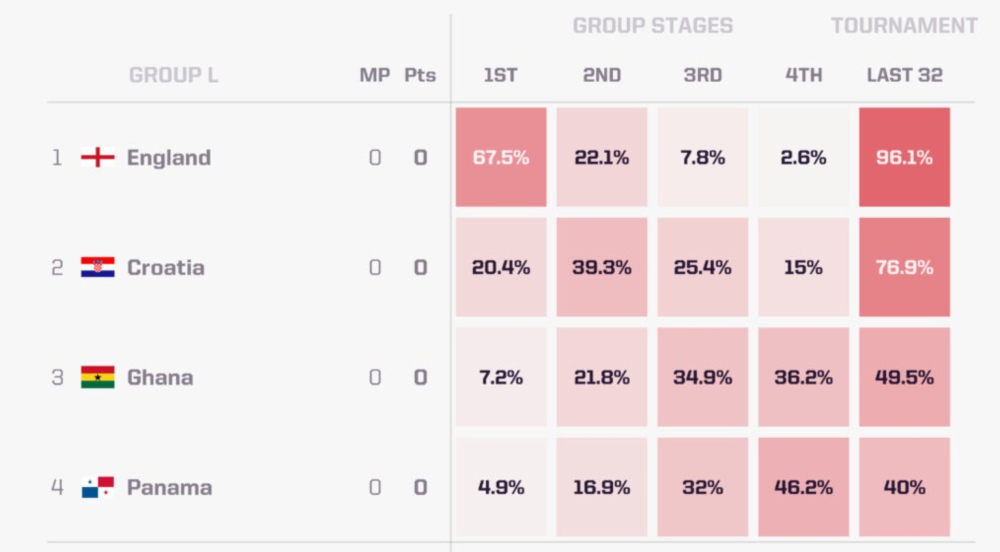The width and height of the screenshot is (1000, 552).
Task: Click England's 67.5% first-place cell
Action: [501, 157]
